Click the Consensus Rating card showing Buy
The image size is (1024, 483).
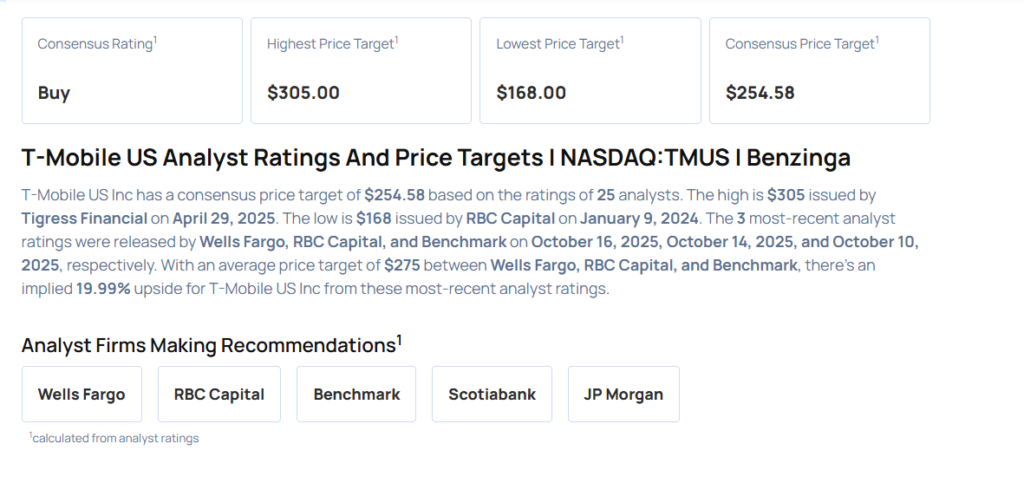point(132,70)
